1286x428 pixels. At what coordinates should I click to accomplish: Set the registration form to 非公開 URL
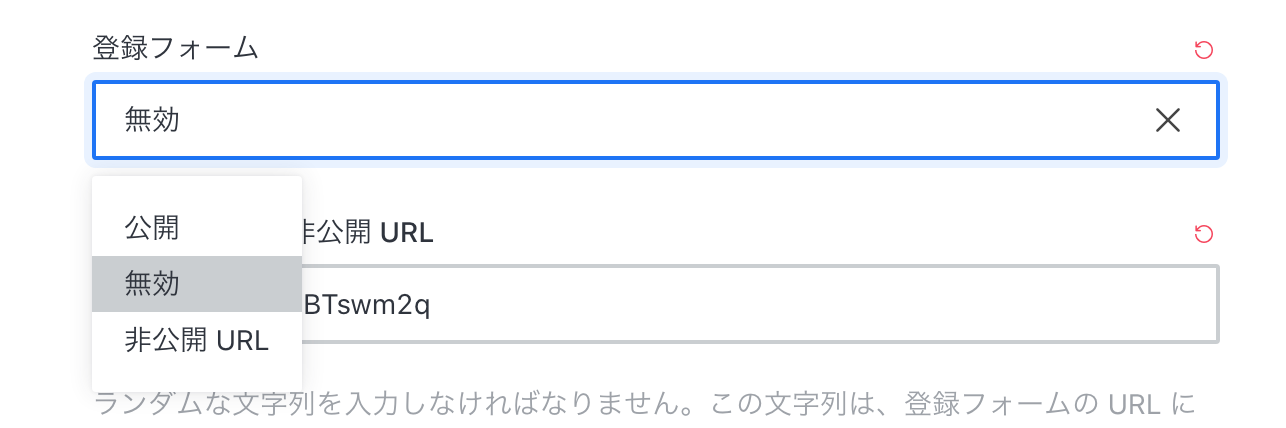pyautogui.click(x=197, y=340)
